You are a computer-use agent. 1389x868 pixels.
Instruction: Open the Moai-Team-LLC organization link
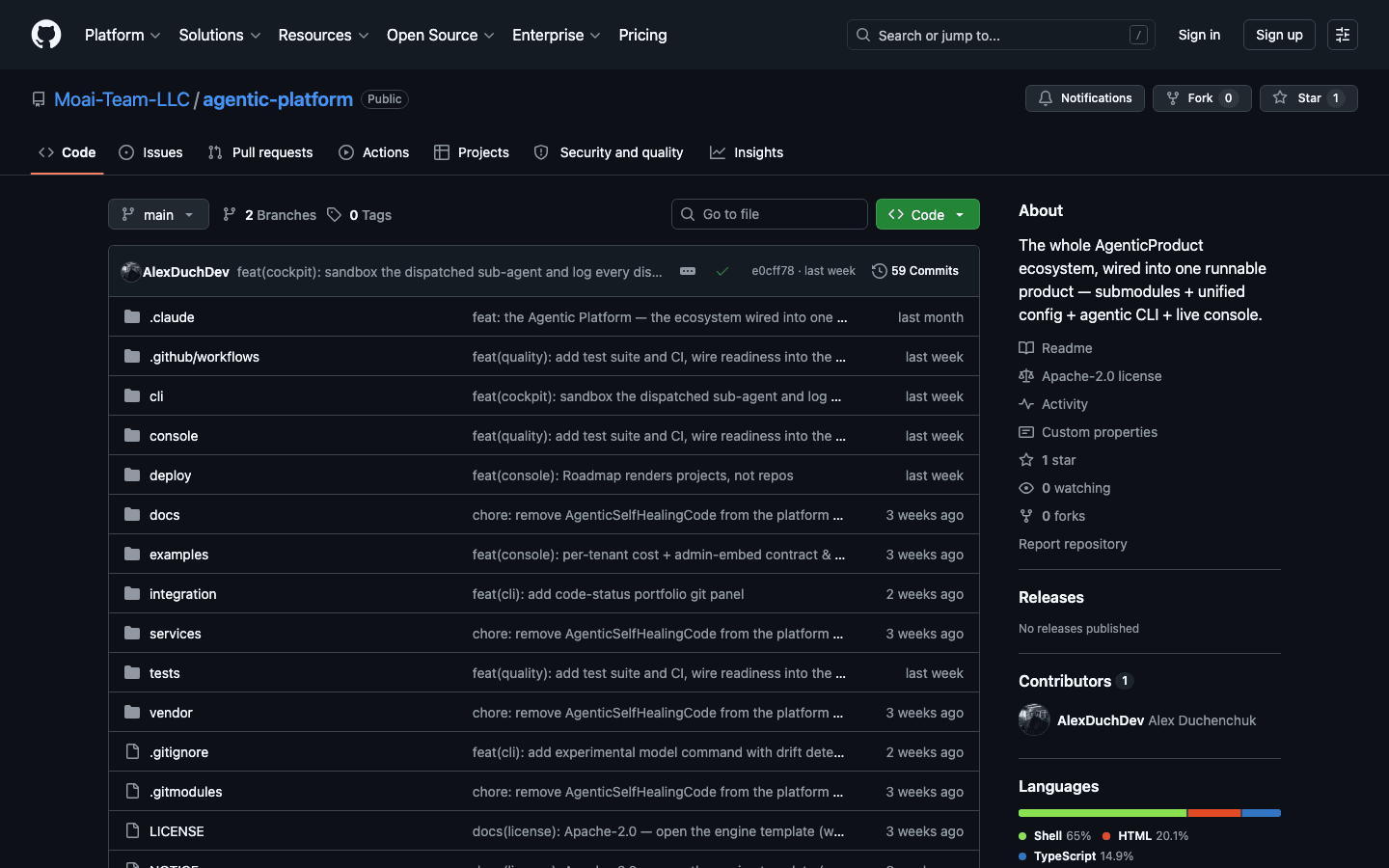click(122, 99)
